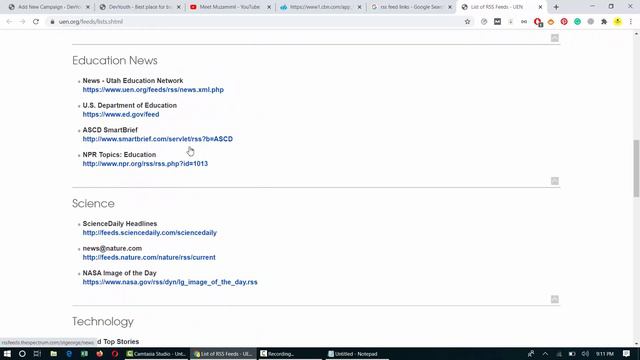Click the scrollbar down arrow
The image size is (640, 360).
636,343
